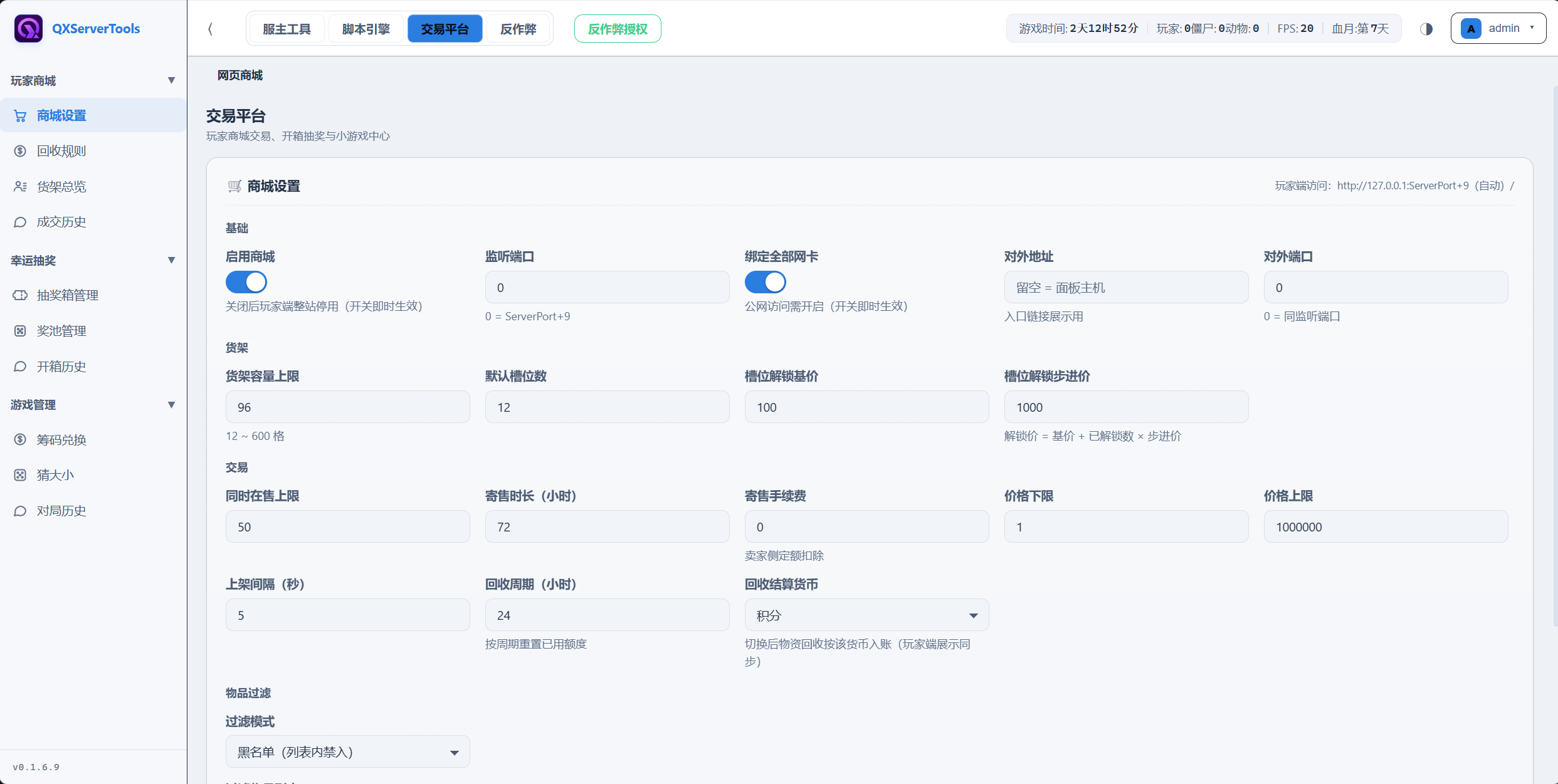Image resolution: width=1558 pixels, height=784 pixels.
Task: Open the 过滤模式 dropdown
Action: 347,752
